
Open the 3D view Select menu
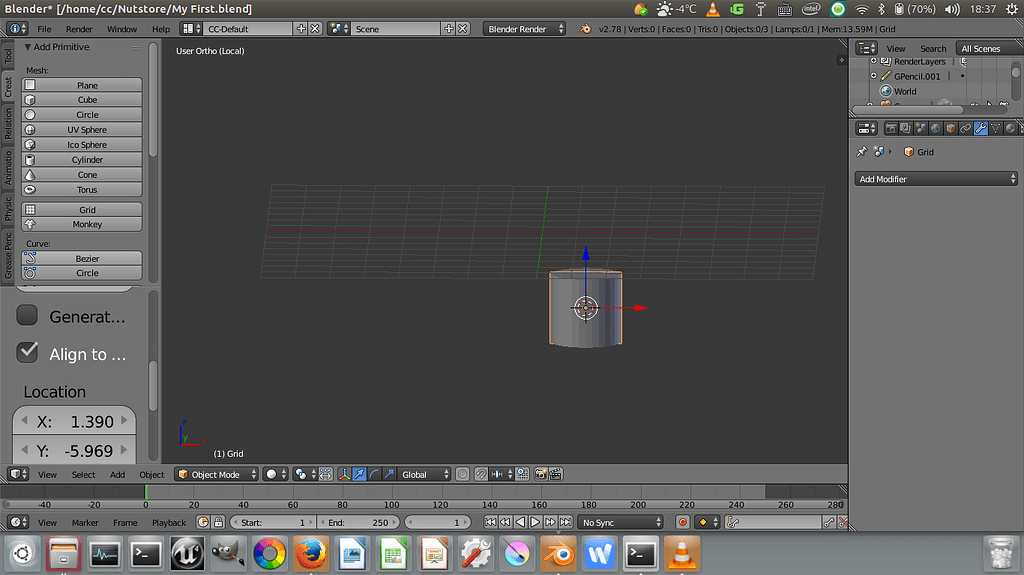point(83,475)
